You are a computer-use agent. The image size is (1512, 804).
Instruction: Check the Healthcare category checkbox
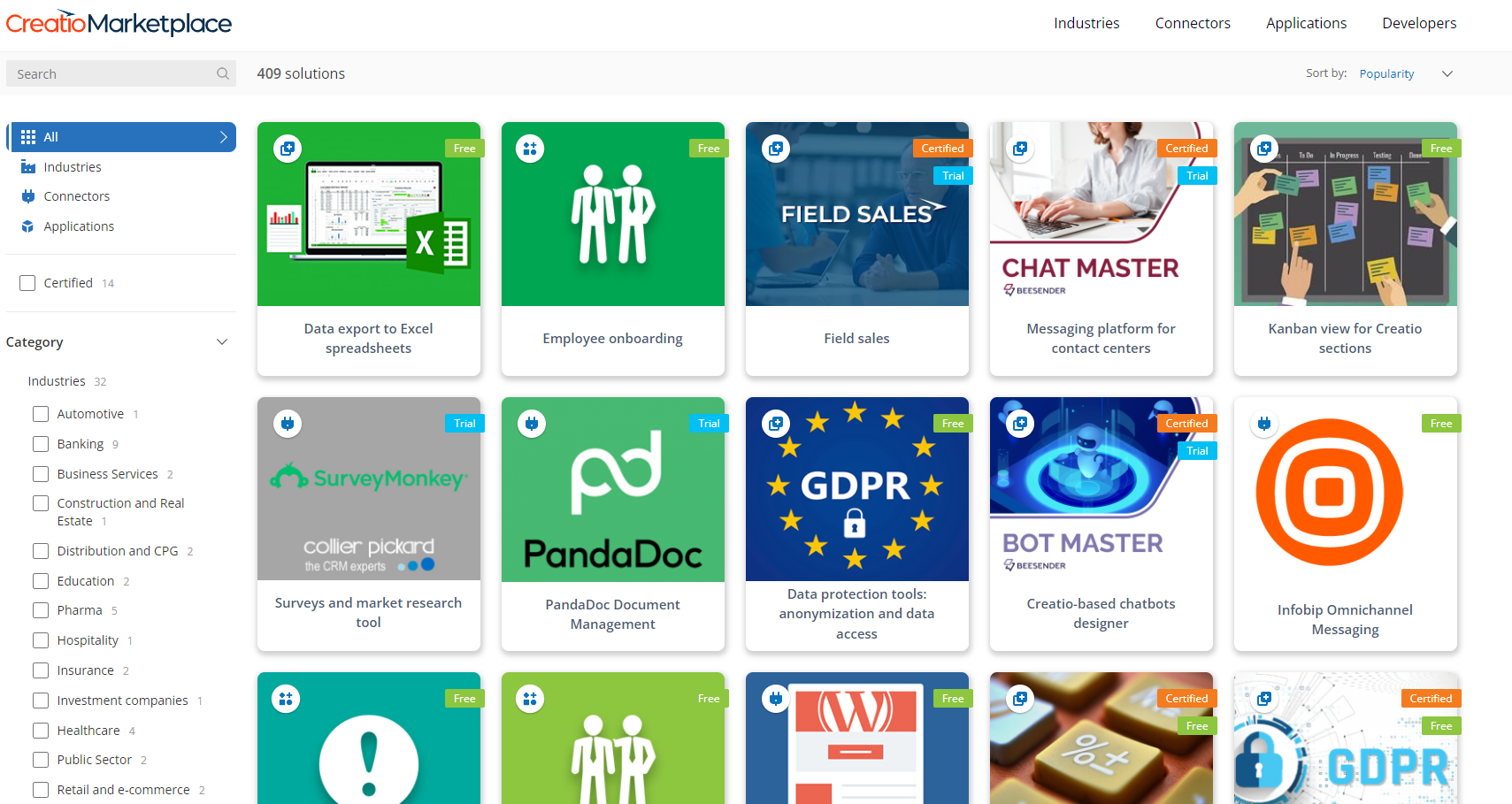click(x=41, y=731)
